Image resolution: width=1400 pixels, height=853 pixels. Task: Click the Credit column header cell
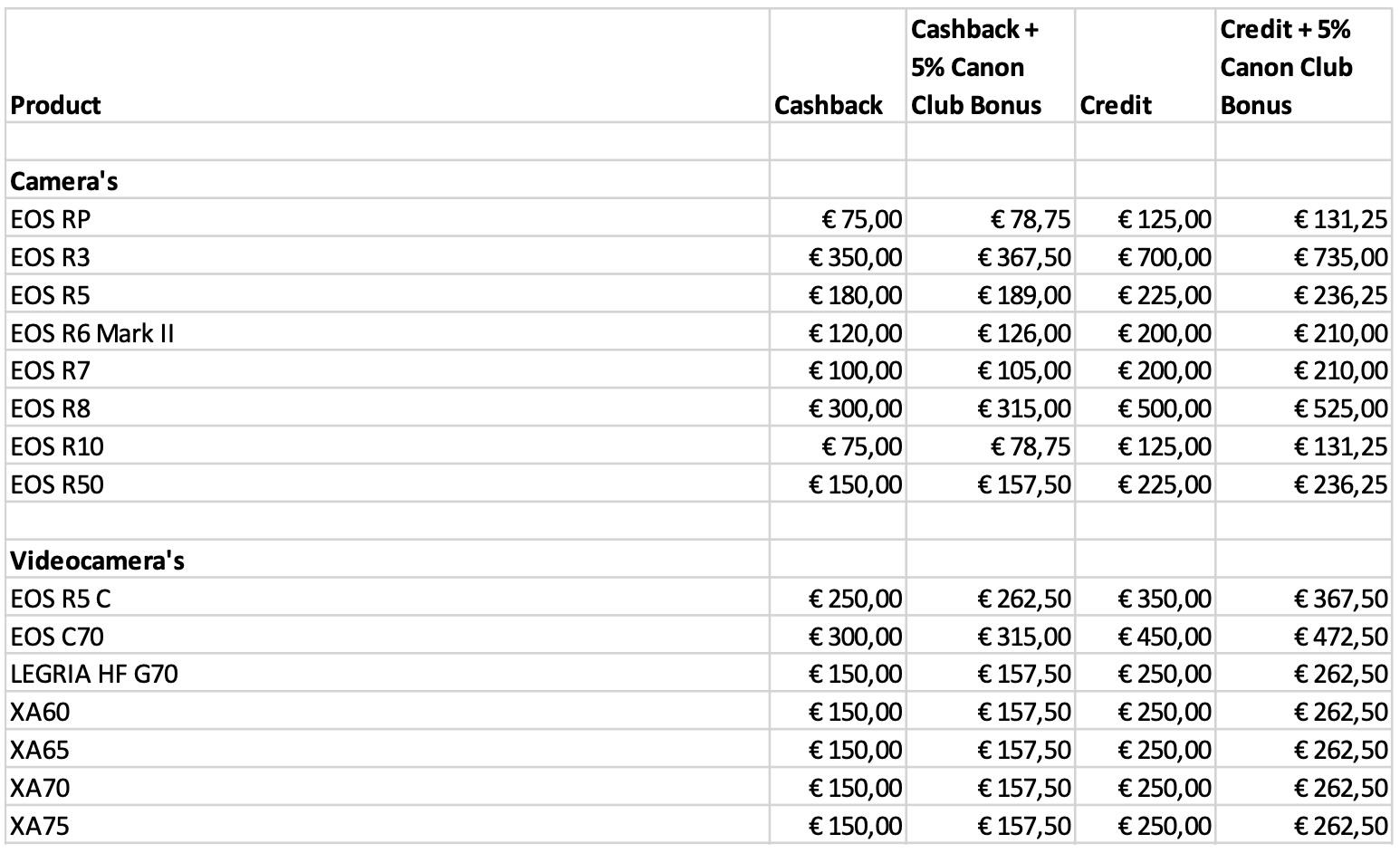[1116, 105]
